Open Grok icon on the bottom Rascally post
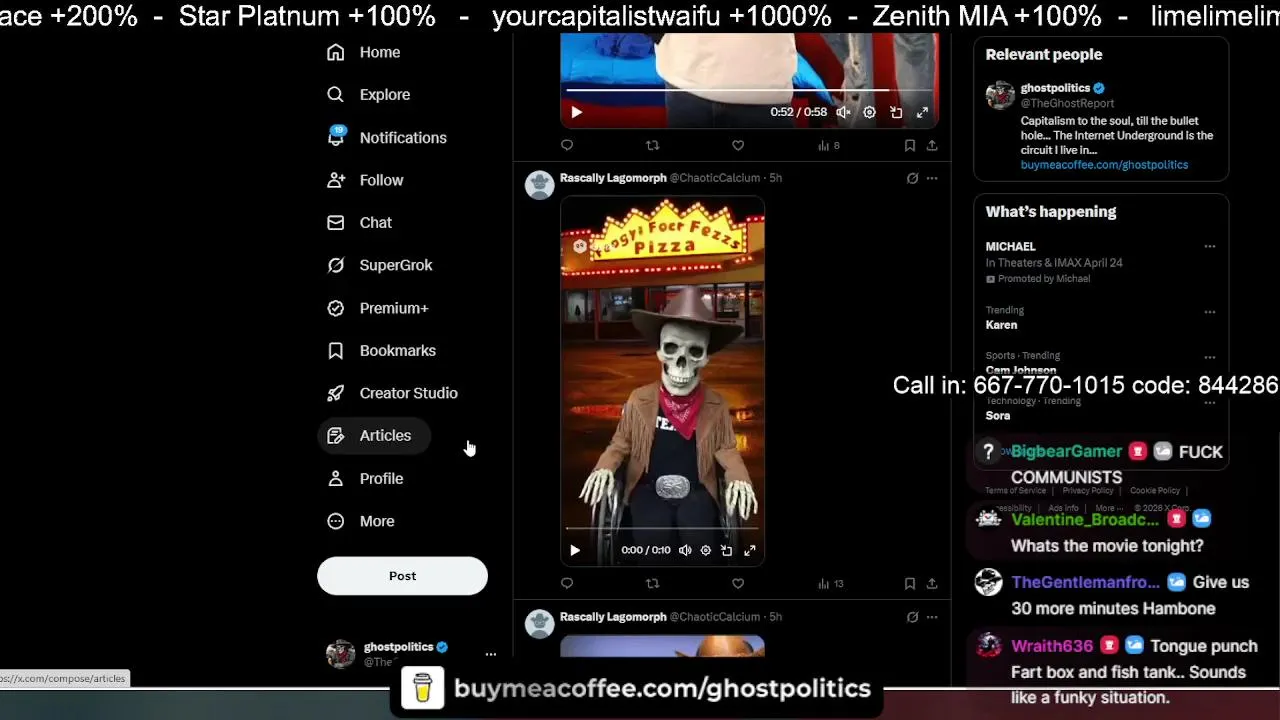 click(912, 617)
